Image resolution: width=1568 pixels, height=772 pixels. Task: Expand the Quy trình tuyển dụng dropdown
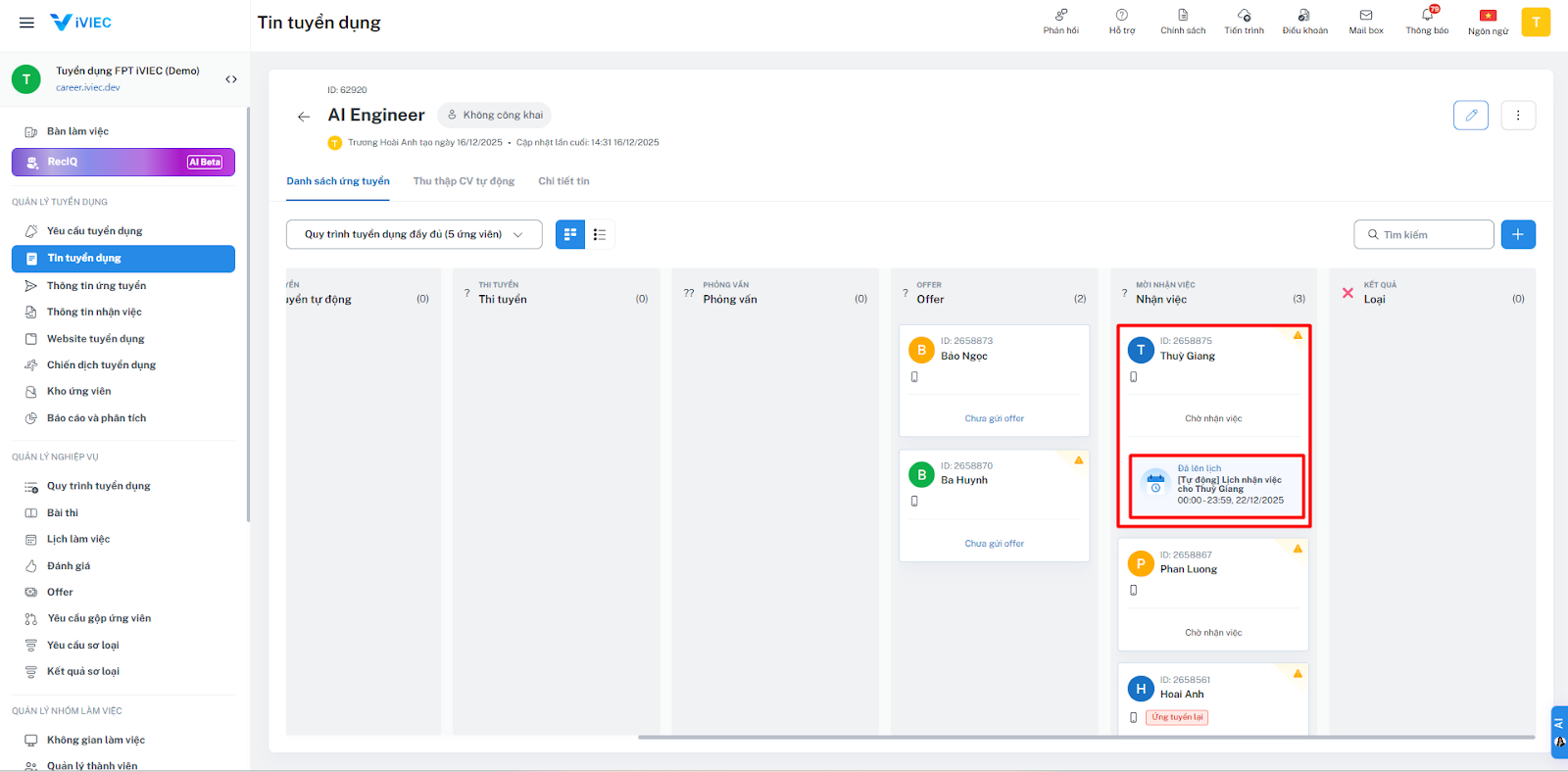tap(414, 235)
